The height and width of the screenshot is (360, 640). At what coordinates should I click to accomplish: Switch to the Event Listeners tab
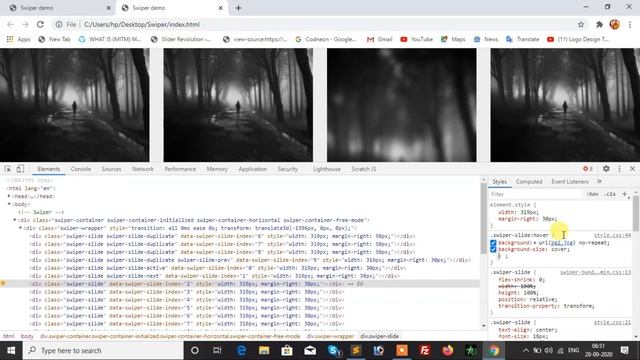click(570, 182)
